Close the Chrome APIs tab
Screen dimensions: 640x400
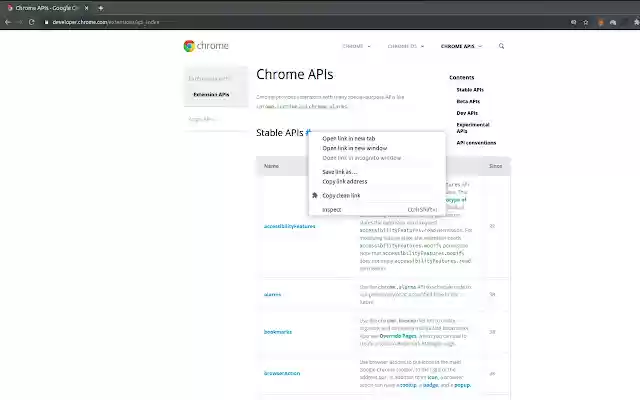point(87,8)
